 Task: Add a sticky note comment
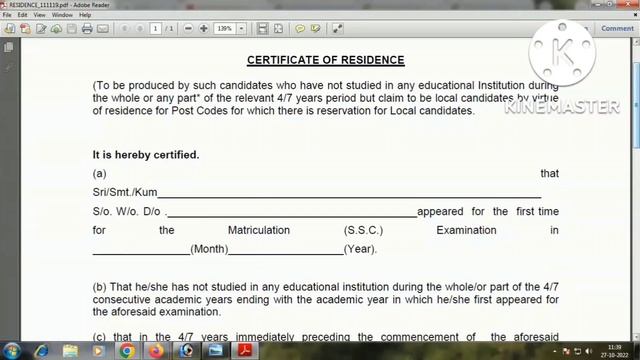click(300, 29)
